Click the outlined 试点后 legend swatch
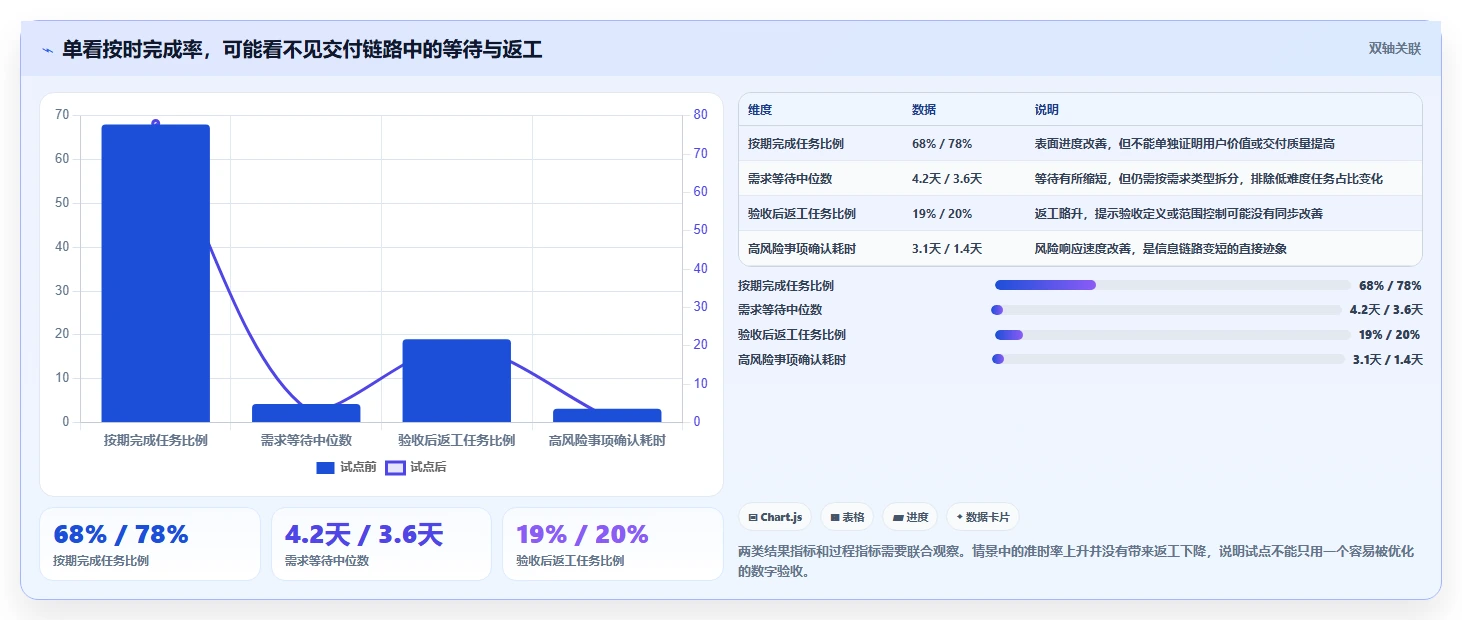 pyautogui.click(x=396, y=467)
